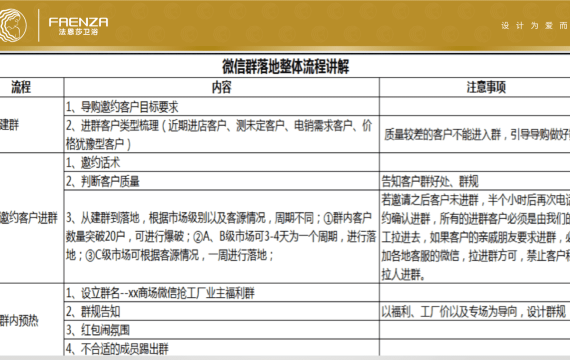Viewport: 570px width, 360px height.
Task: Click the FAENZA logo emblem
Action: coord(13,25)
